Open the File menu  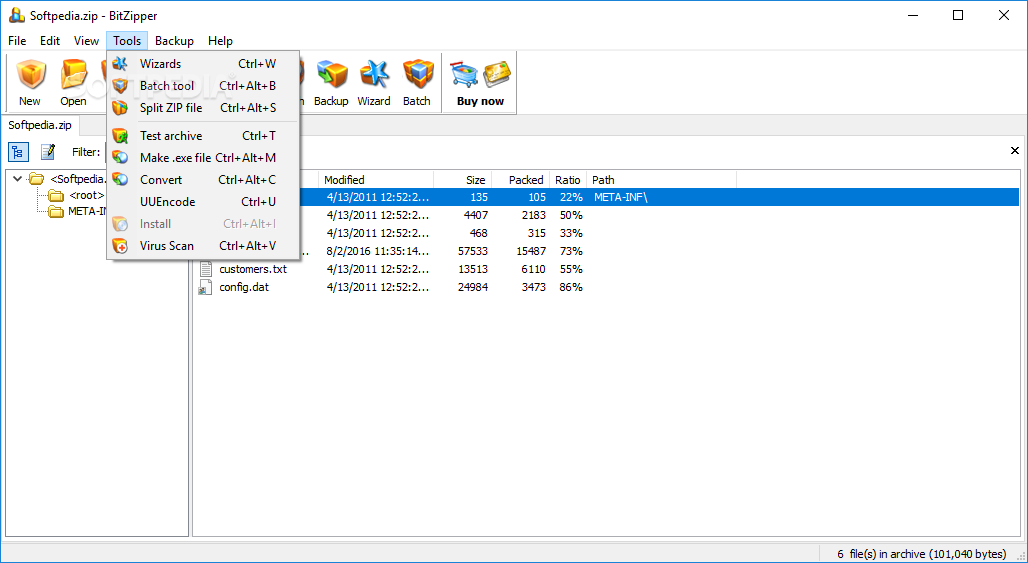[x=17, y=41]
